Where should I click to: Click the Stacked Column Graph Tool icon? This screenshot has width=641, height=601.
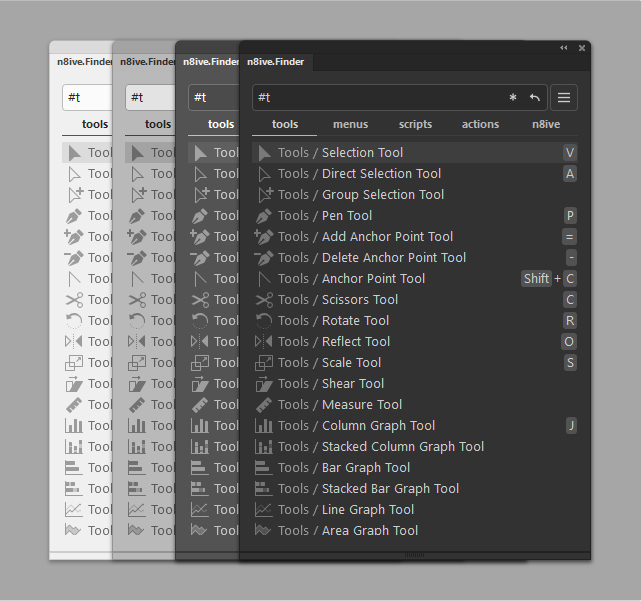point(264,447)
